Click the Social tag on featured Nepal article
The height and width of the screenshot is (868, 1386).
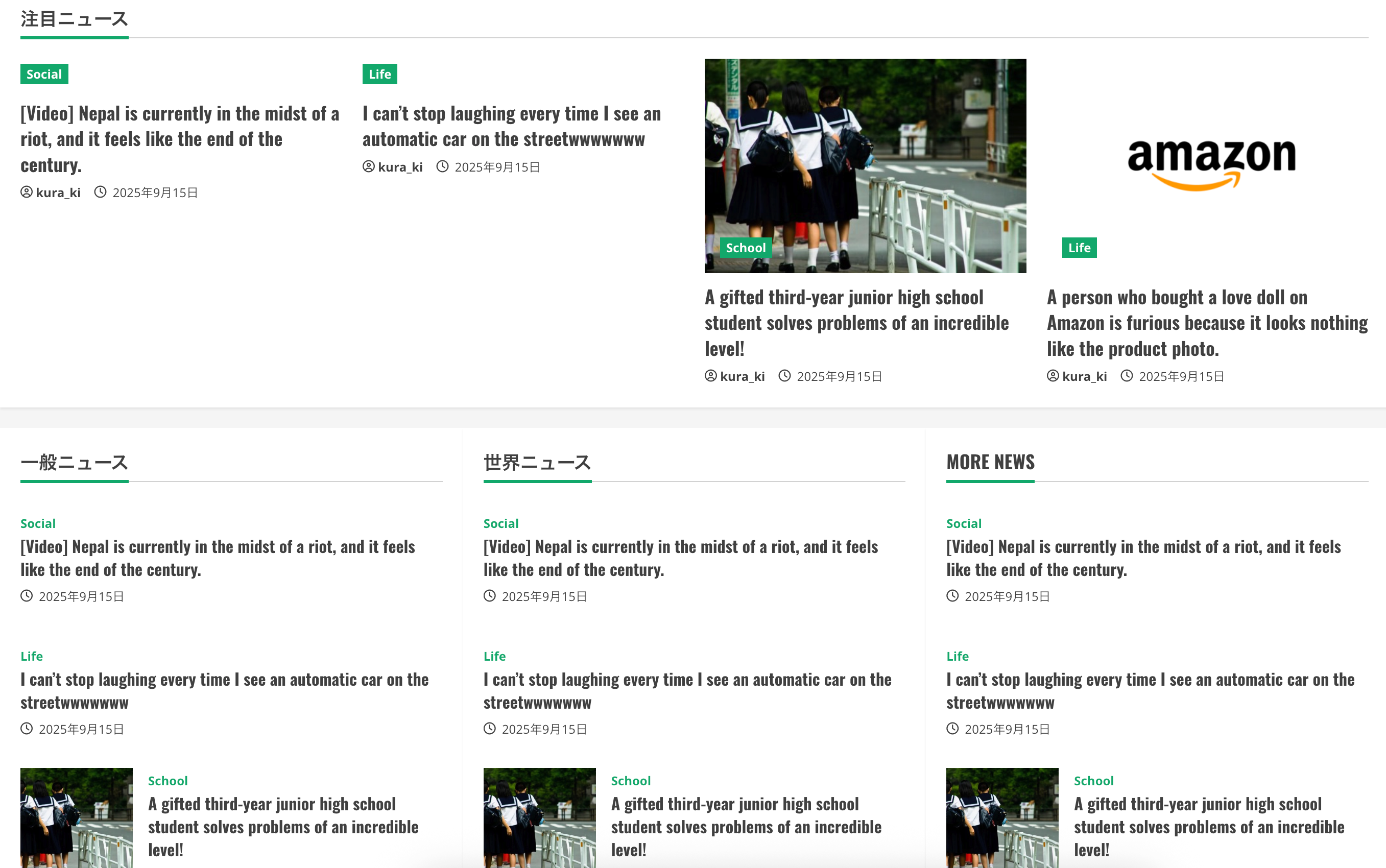click(x=44, y=74)
